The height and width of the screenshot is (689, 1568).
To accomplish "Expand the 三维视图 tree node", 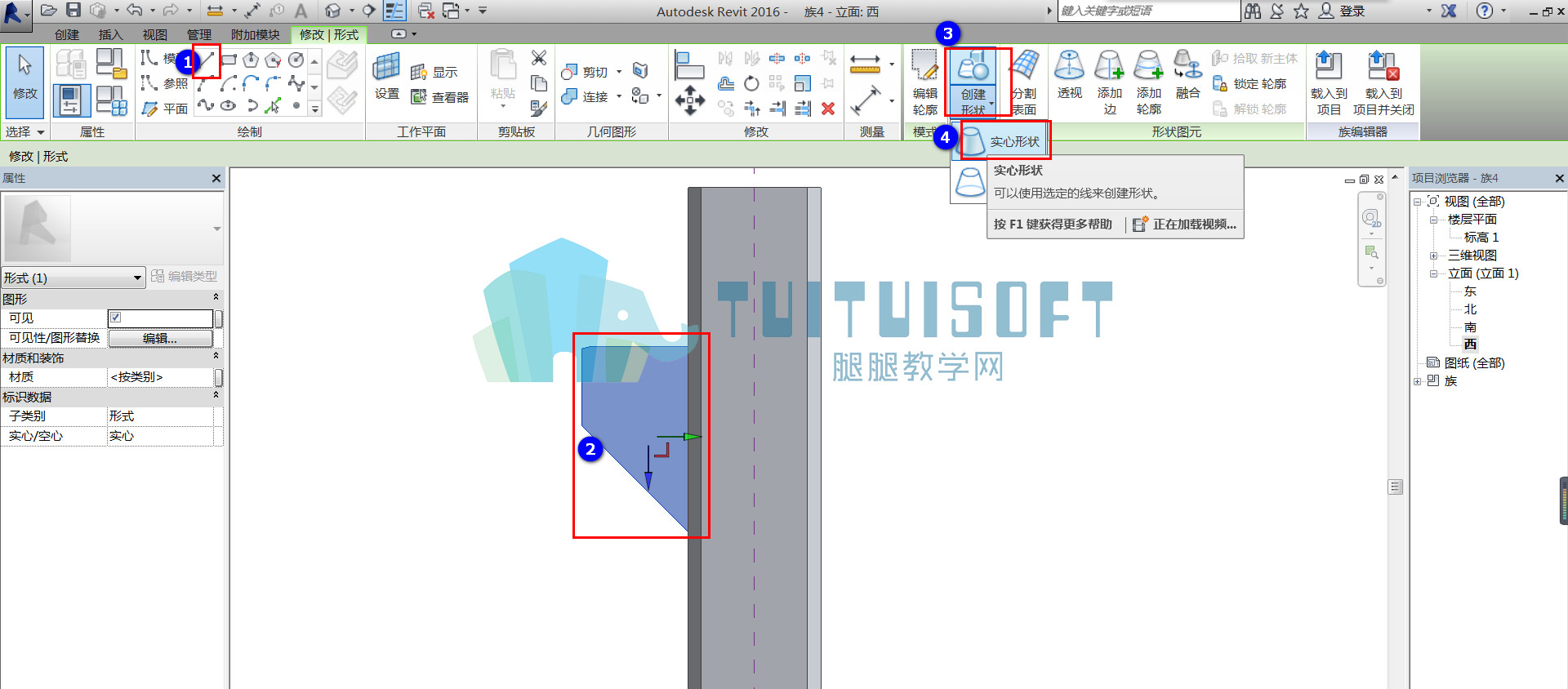I will tap(1433, 256).
